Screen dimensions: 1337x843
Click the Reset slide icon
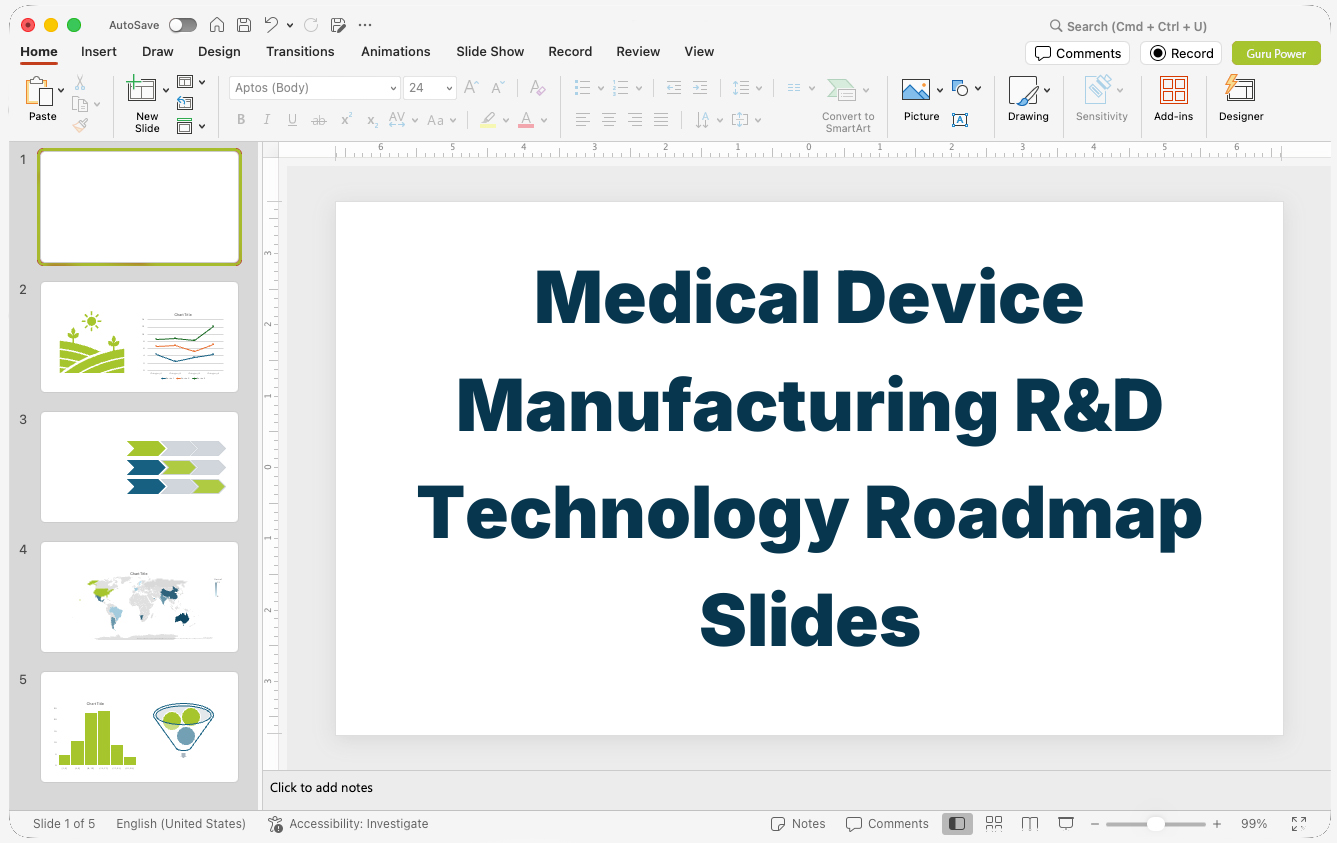[x=185, y=103]
